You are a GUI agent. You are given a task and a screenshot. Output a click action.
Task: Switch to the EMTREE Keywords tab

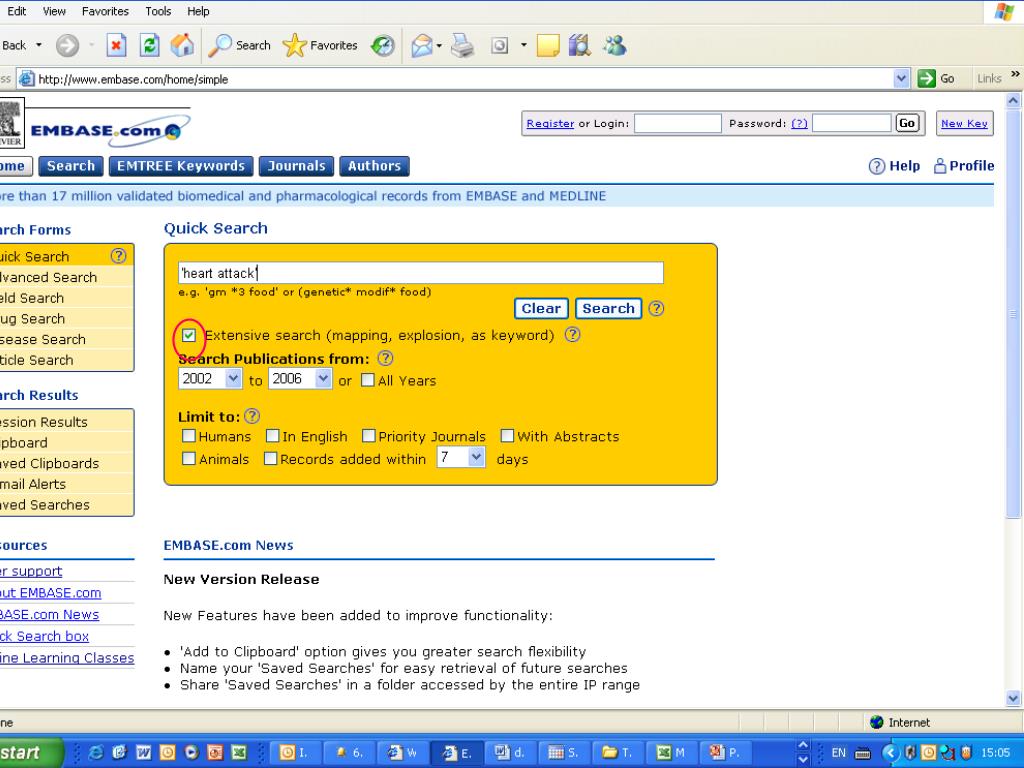tap(181, 166)
